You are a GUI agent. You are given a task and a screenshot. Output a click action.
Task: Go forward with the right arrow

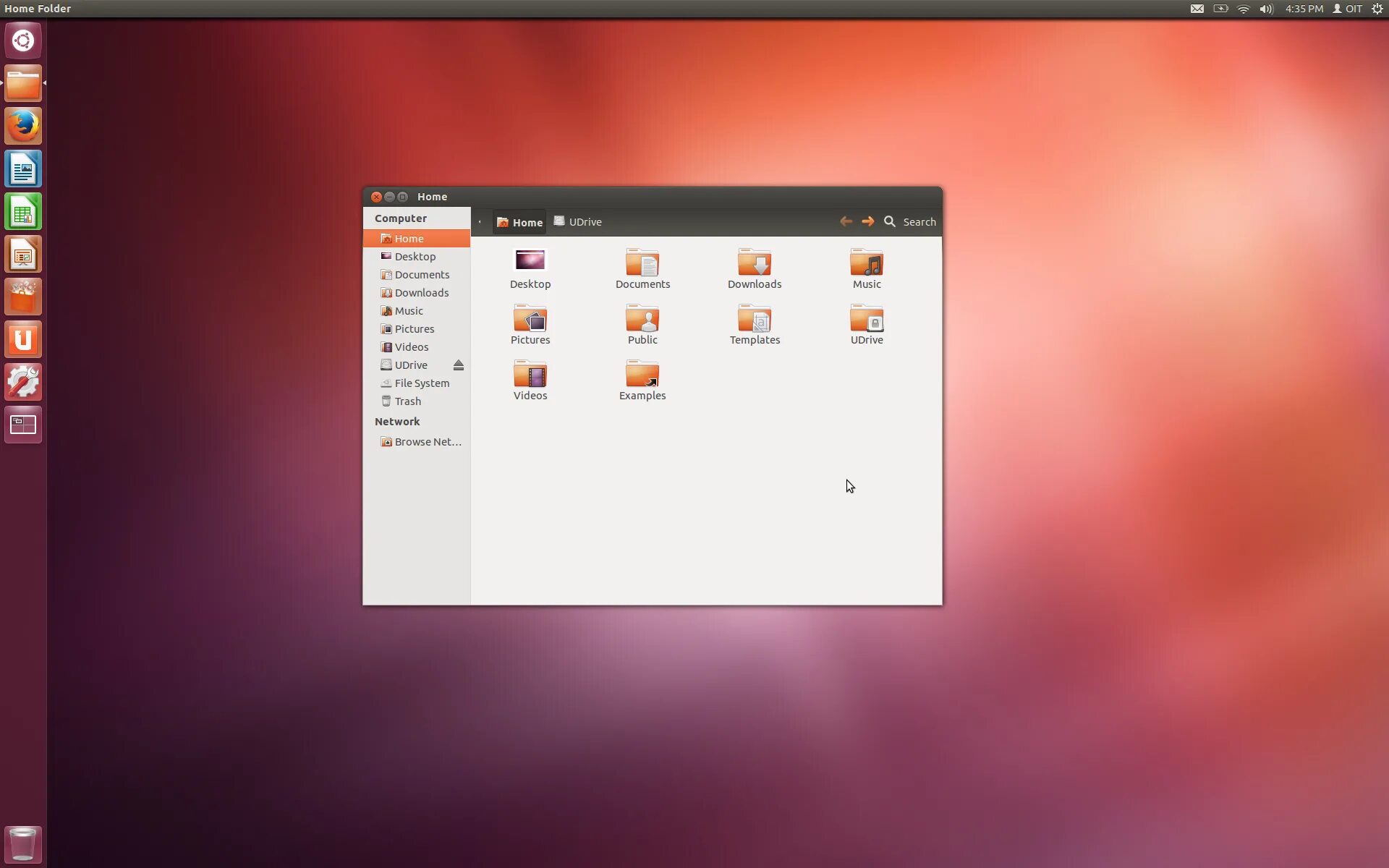click(867, 221)
